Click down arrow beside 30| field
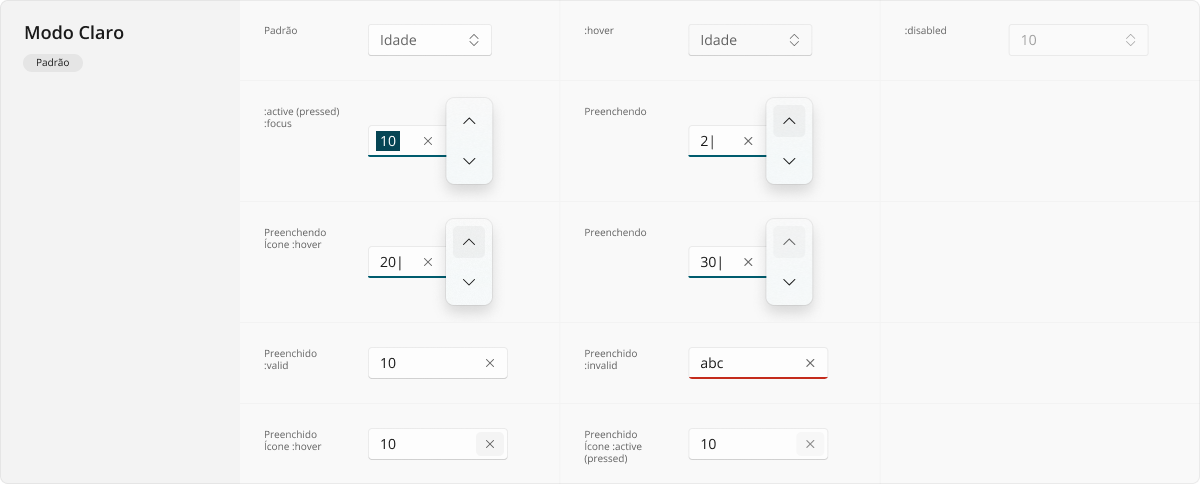 tap(789, 282)
